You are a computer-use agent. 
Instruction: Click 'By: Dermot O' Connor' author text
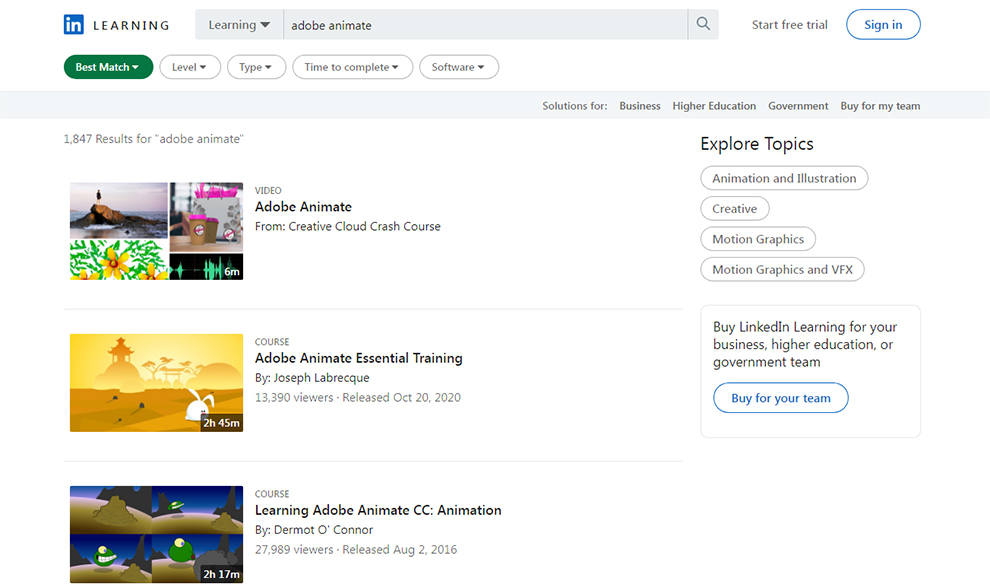314,530
